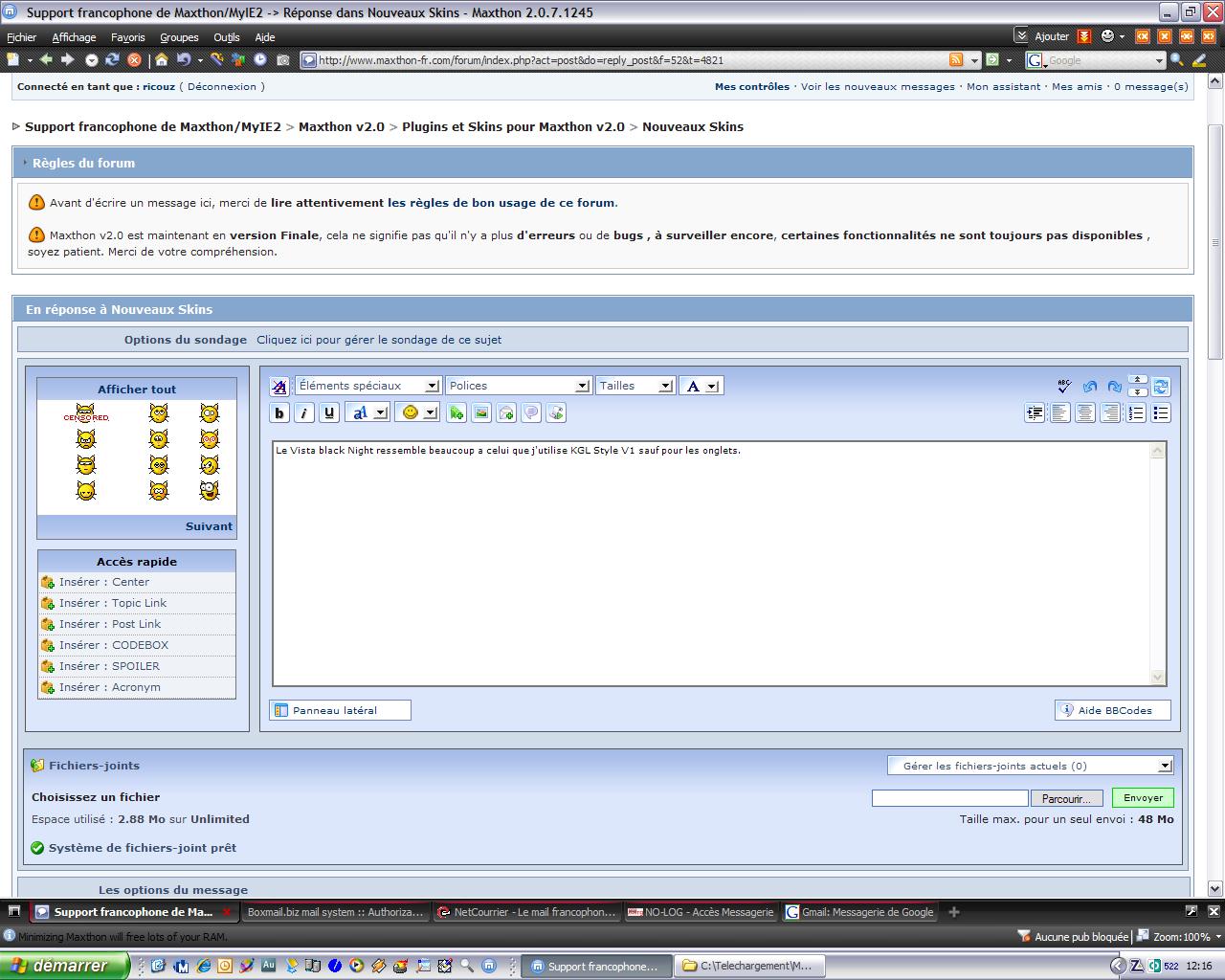Open Aide BBCodes help
1225x980 pixels.
click(x=1112, y=710)
